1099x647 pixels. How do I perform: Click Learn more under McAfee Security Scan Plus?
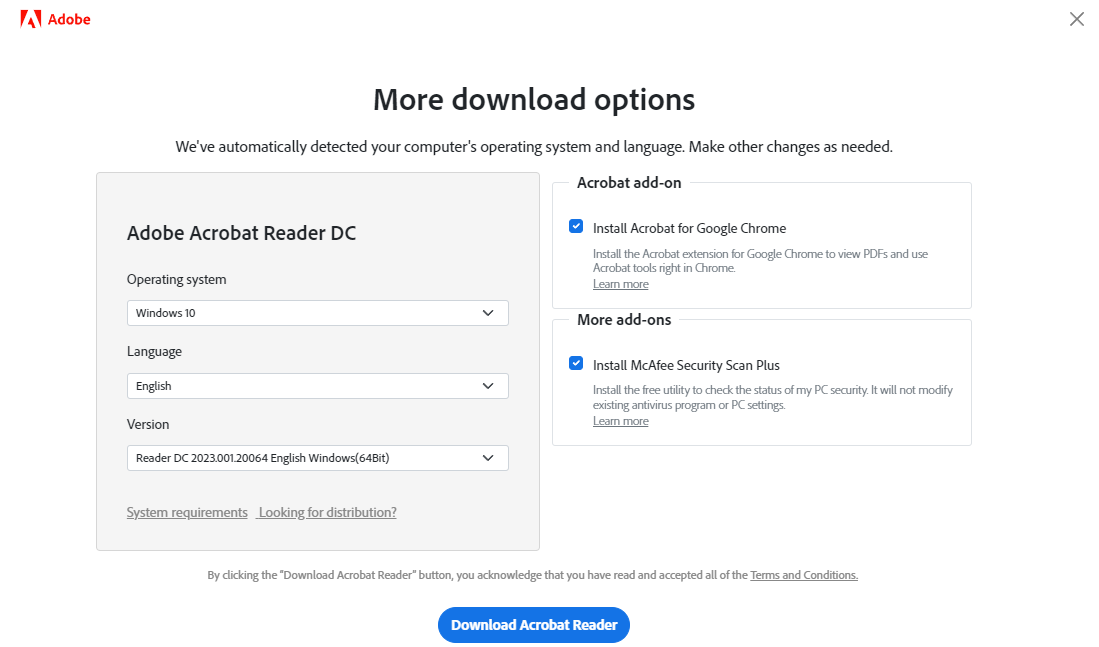point(620,420)
